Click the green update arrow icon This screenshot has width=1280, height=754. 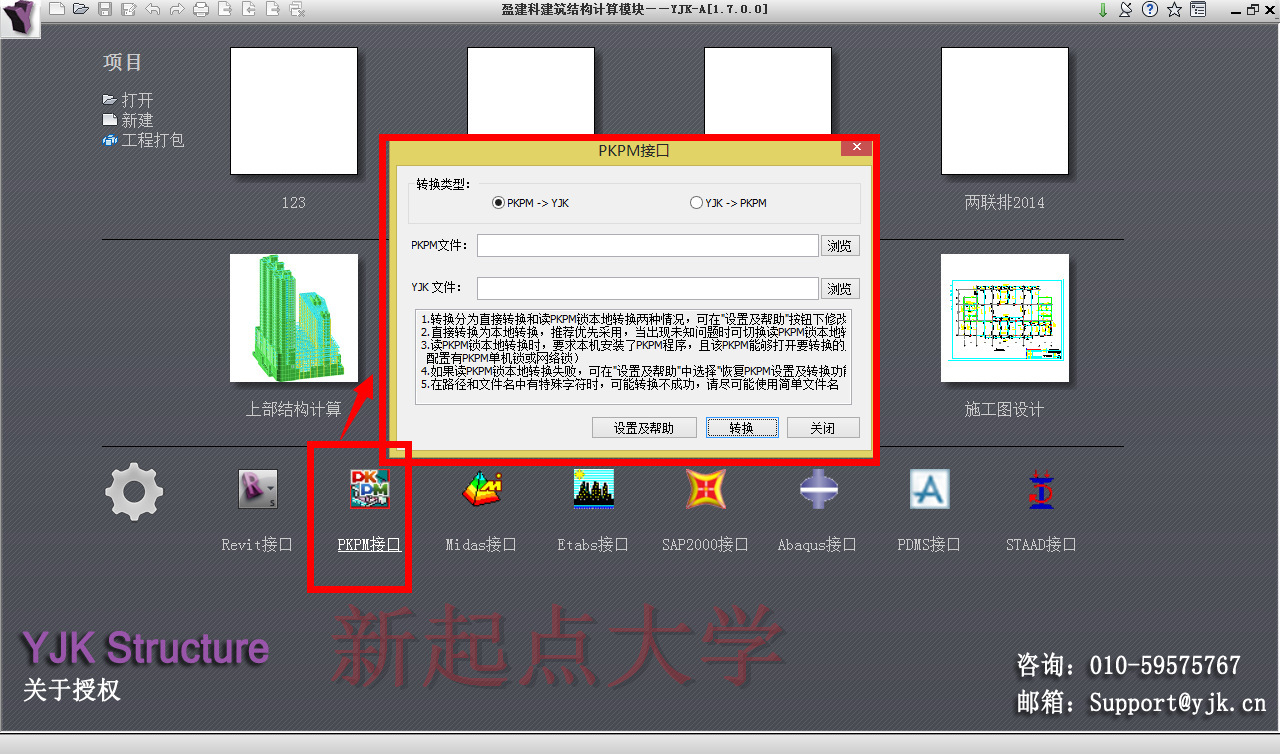[x=1103, y=9]
